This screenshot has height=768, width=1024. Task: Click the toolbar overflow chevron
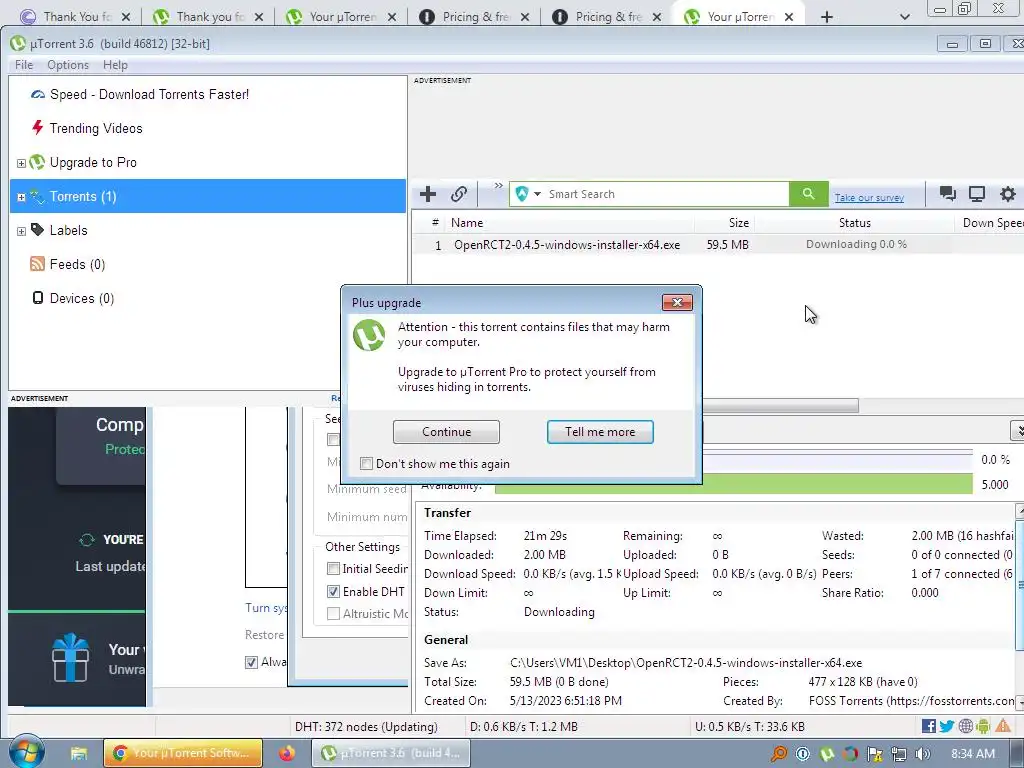coord(498,186)
